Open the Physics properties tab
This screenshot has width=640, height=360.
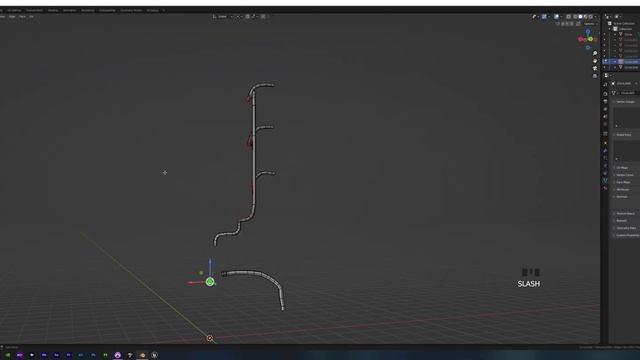tap(605, 166)
